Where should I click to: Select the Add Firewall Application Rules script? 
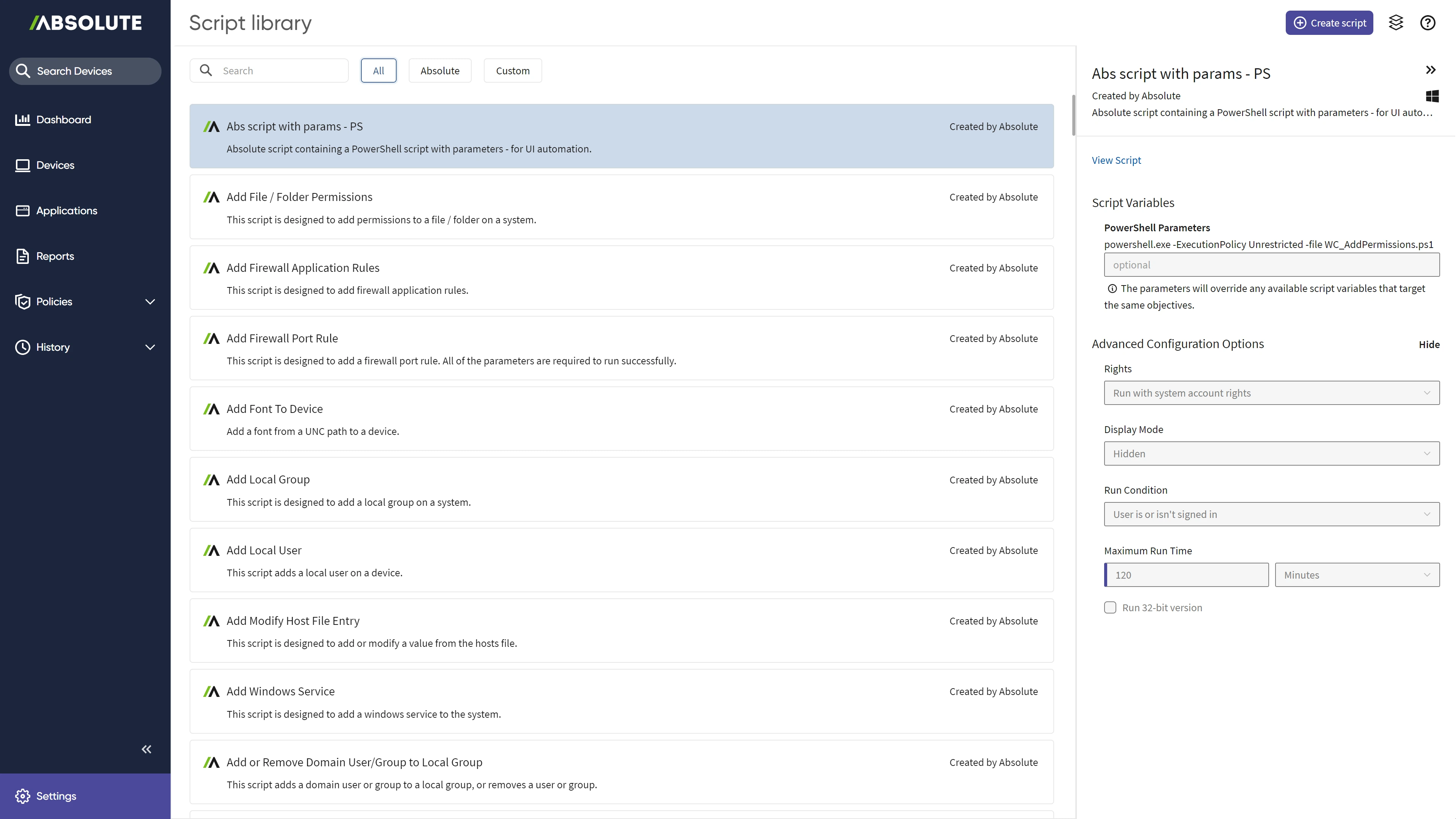point(622,278)
